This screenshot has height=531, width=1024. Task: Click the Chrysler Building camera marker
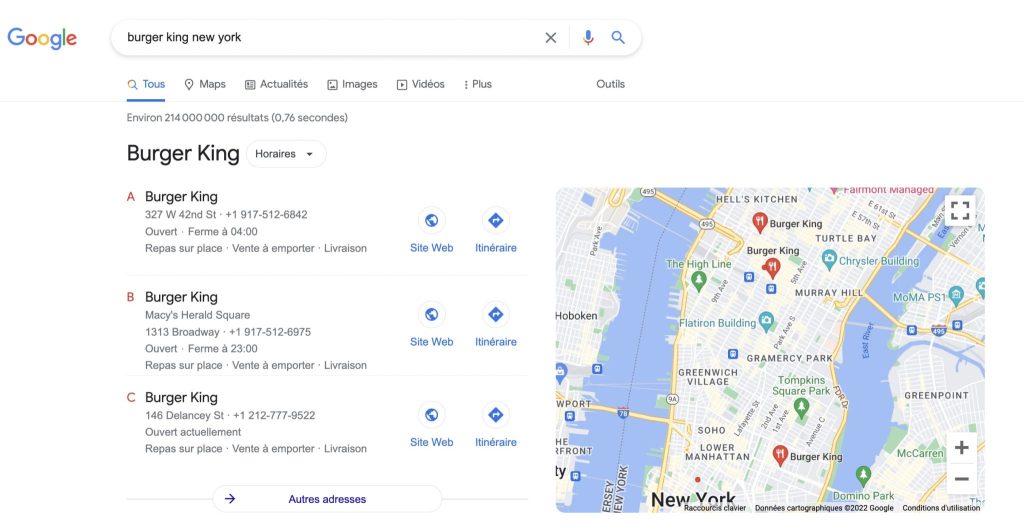(829, 260)
